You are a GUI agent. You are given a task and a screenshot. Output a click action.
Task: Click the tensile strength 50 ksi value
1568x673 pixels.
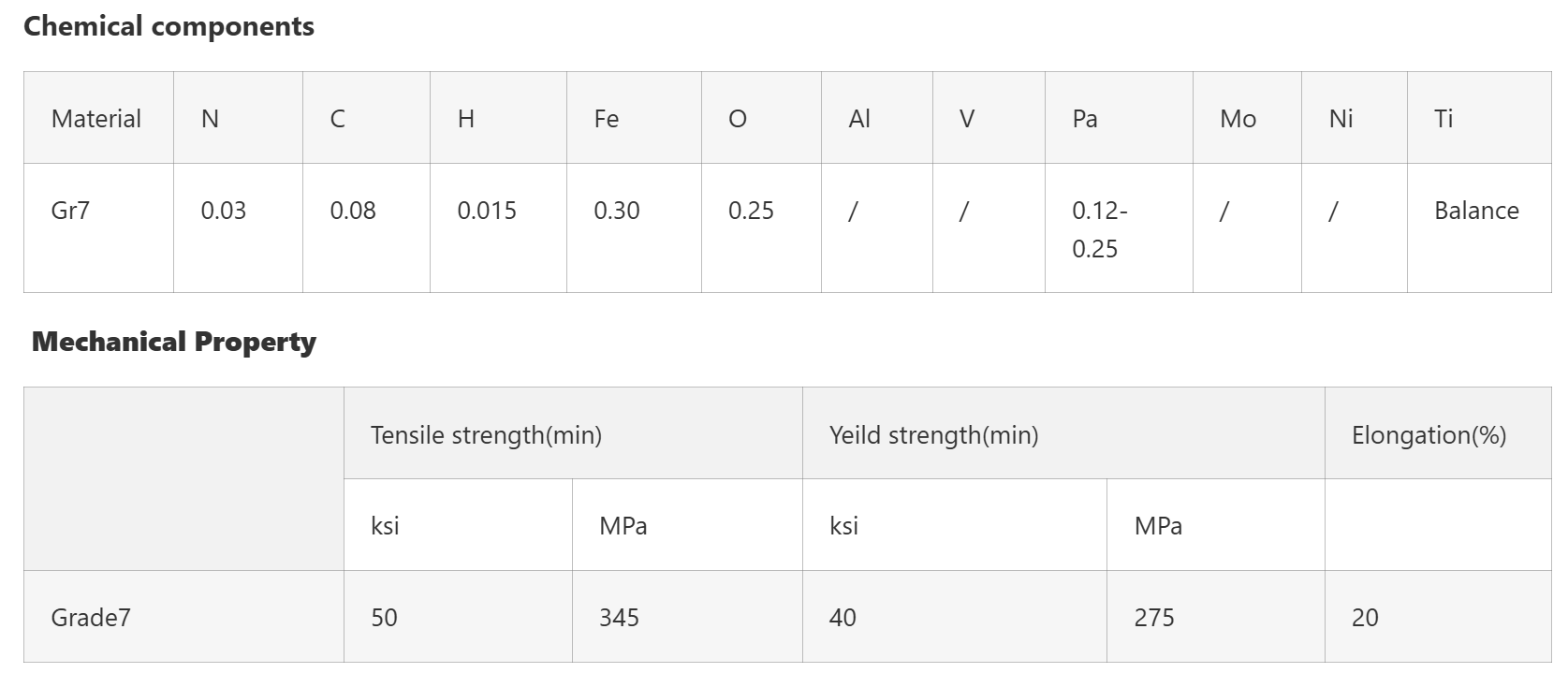(384, 618)
